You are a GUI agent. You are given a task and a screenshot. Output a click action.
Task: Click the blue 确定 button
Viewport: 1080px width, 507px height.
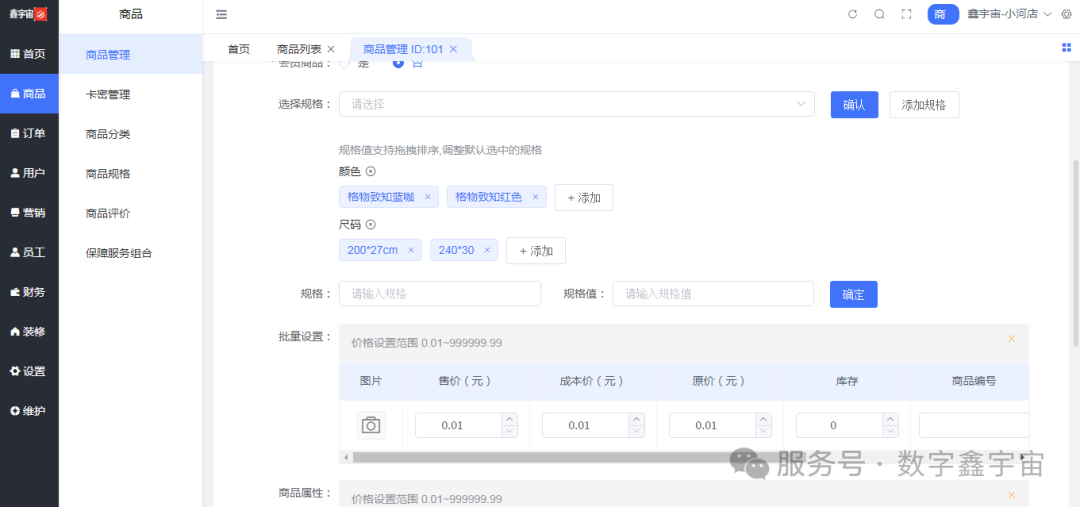coord(853,294)
